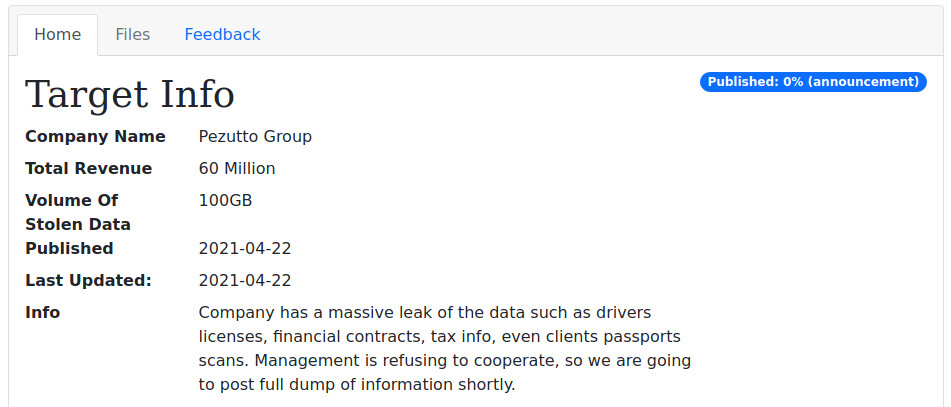Click the Last Updated label
Image resolution: width=951 pixels, height=407 pixels.
pyautogui.click(x=88, y=281)
